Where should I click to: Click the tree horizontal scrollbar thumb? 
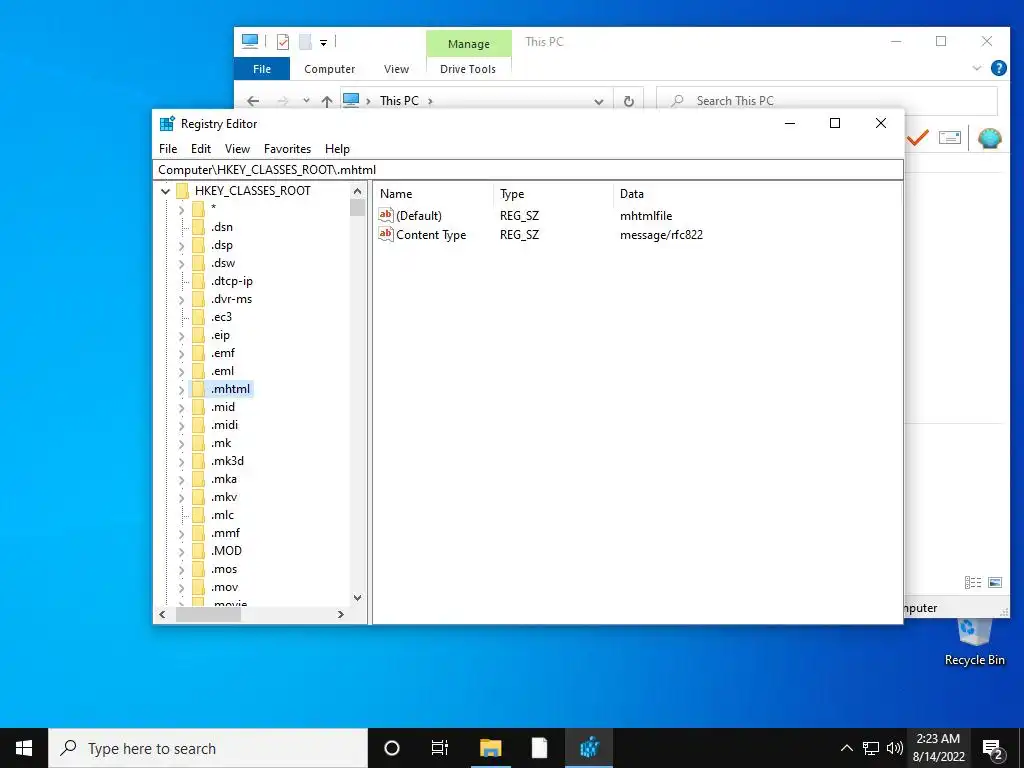(x=208, y=615)
